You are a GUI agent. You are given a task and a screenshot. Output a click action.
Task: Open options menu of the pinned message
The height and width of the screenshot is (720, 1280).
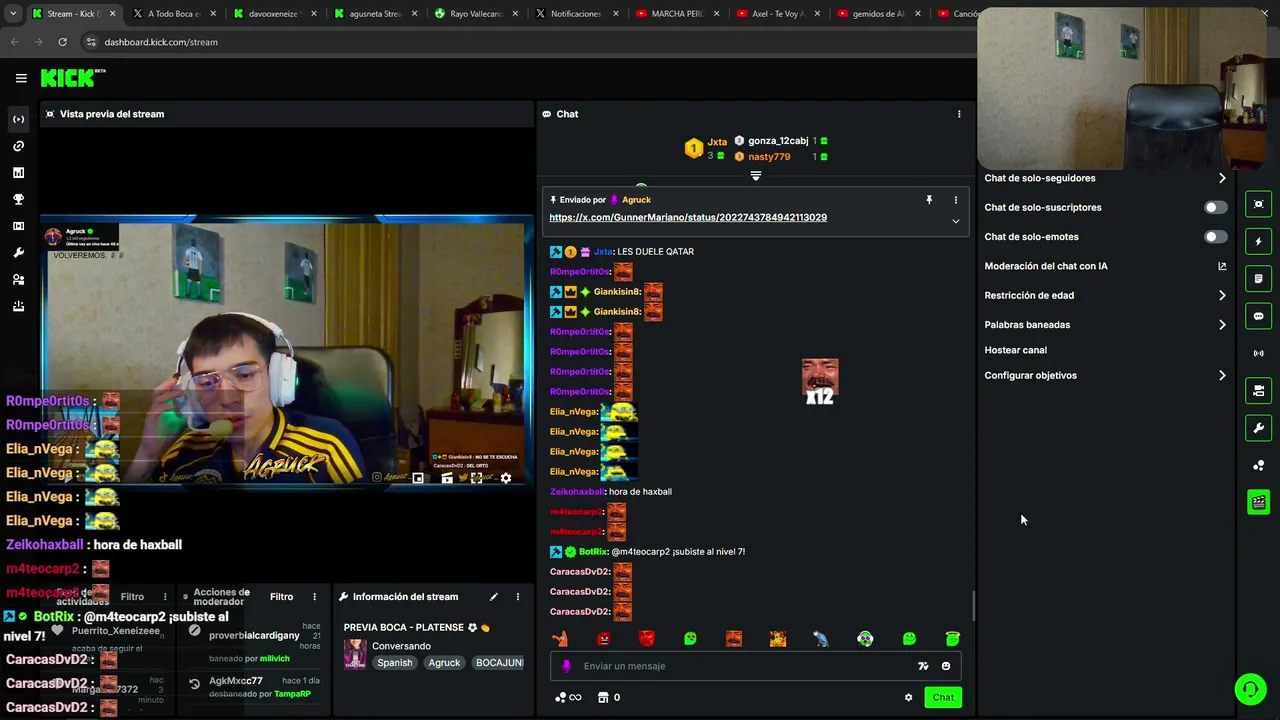955,200
